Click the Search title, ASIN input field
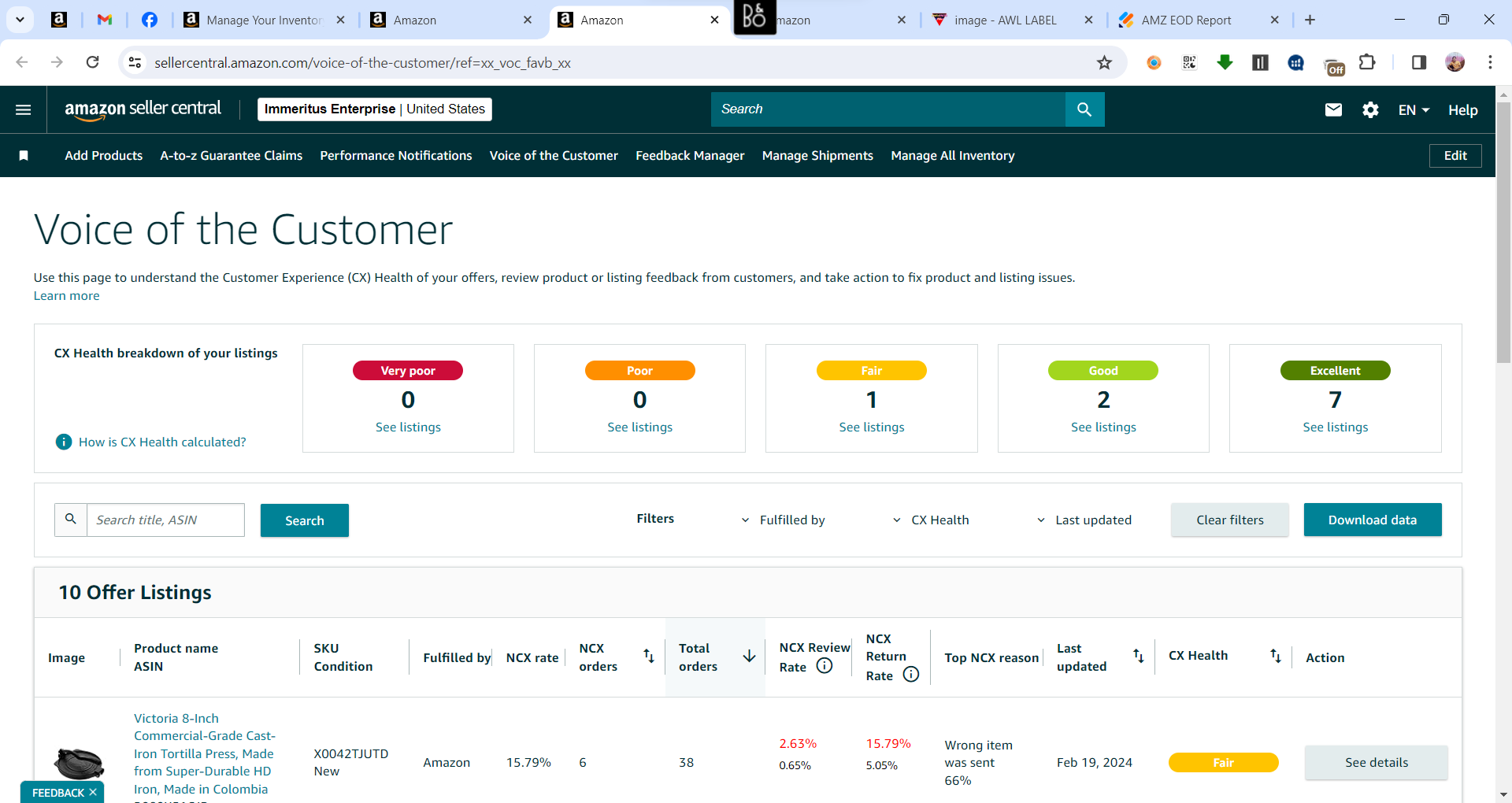 165,520
